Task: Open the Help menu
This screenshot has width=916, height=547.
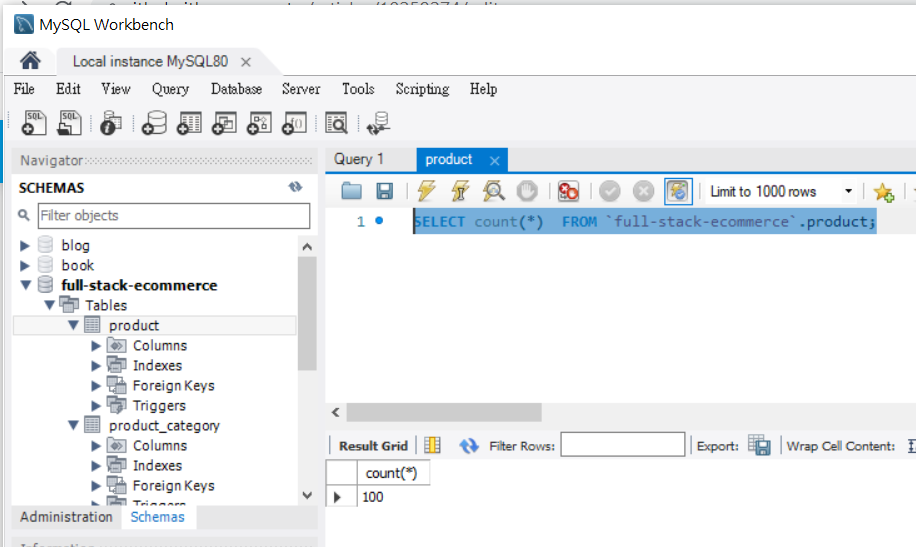Action: point(483,89)
